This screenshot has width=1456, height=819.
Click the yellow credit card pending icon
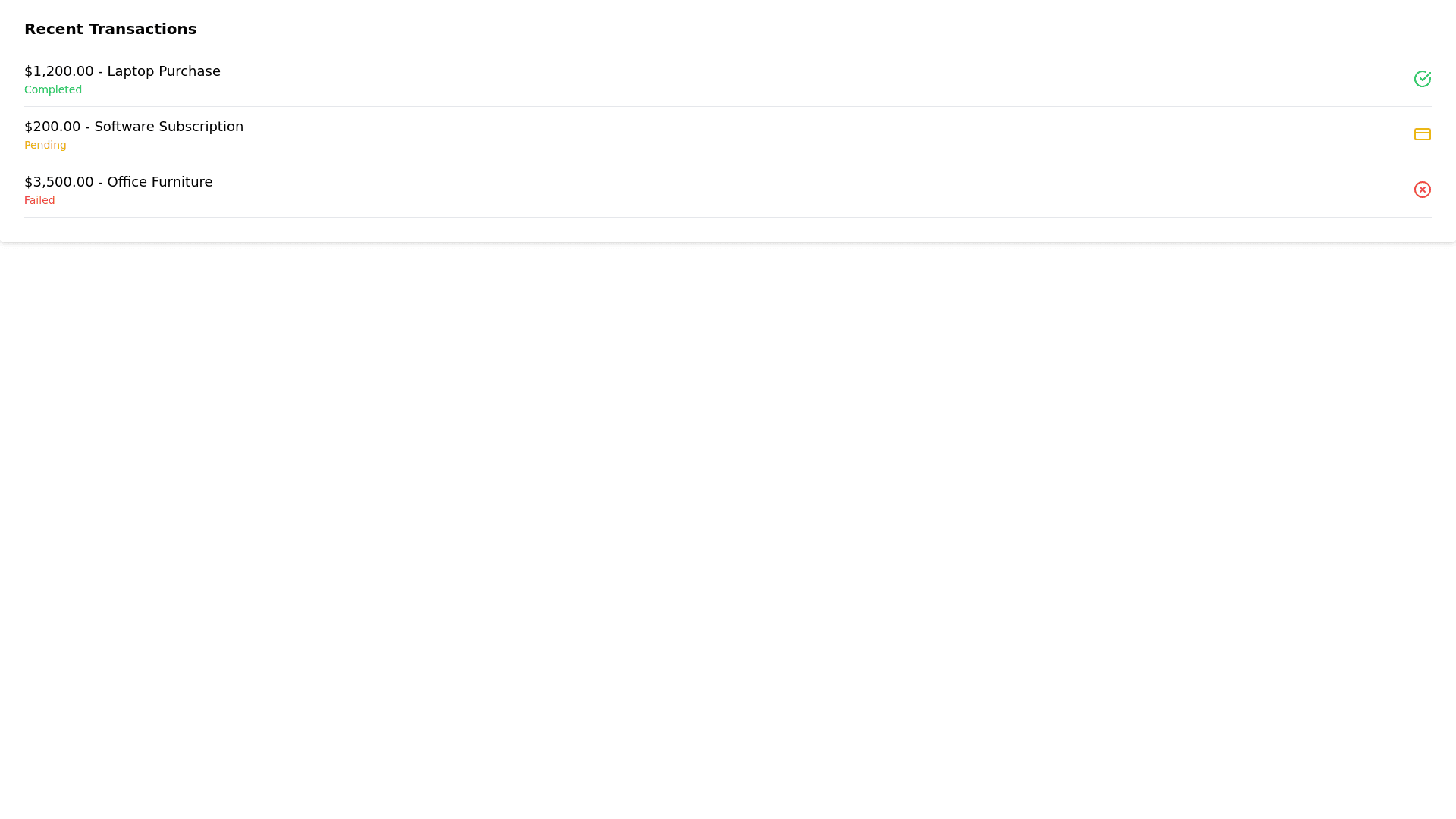coord(1423,134)
